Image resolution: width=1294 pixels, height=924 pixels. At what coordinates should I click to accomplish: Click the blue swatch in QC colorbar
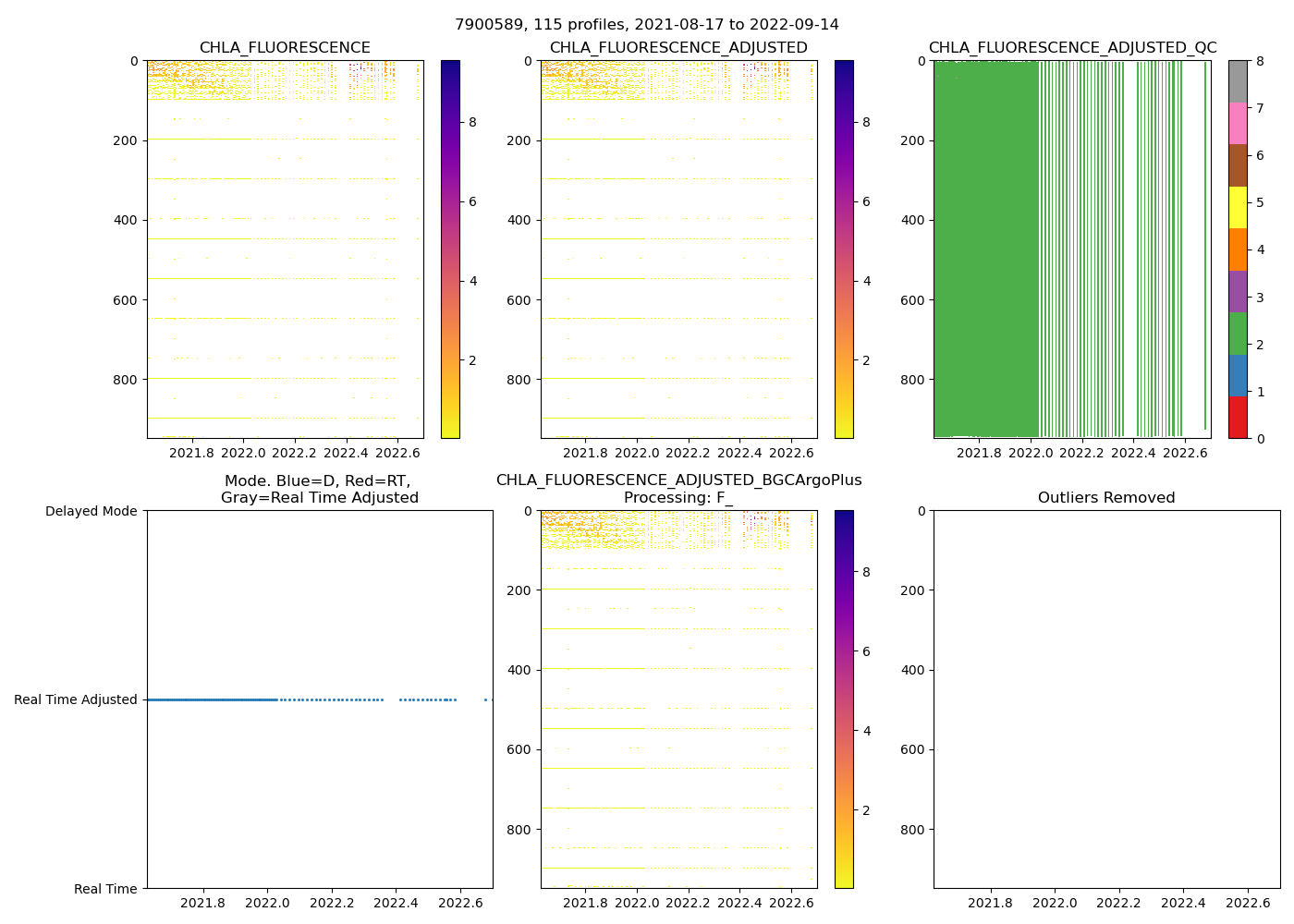click(x=1238, y=375)
